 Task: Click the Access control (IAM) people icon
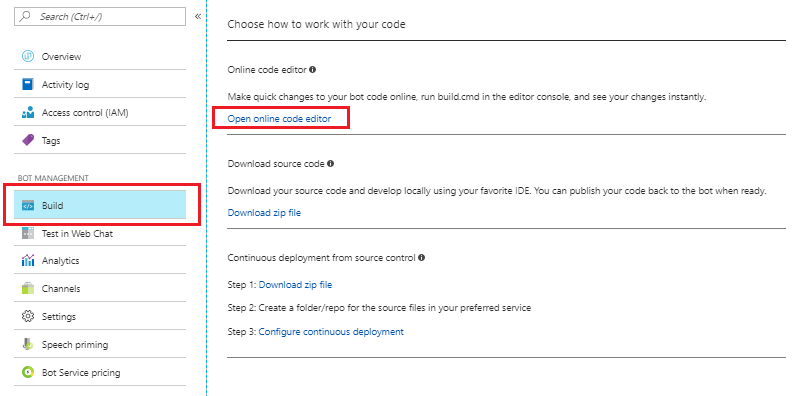pyautogui.click(x=27, y=113)
